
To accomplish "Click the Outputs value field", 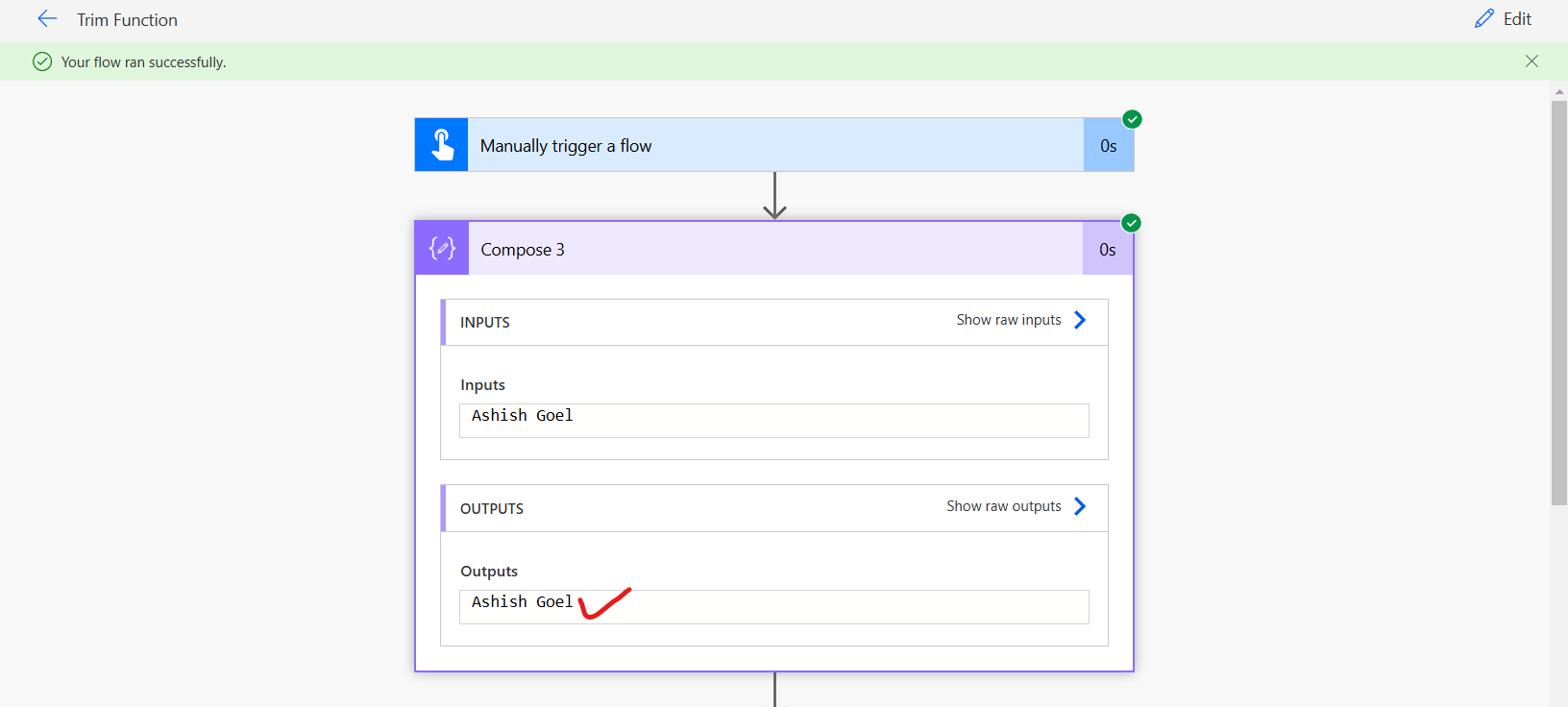I will (773, 606).
